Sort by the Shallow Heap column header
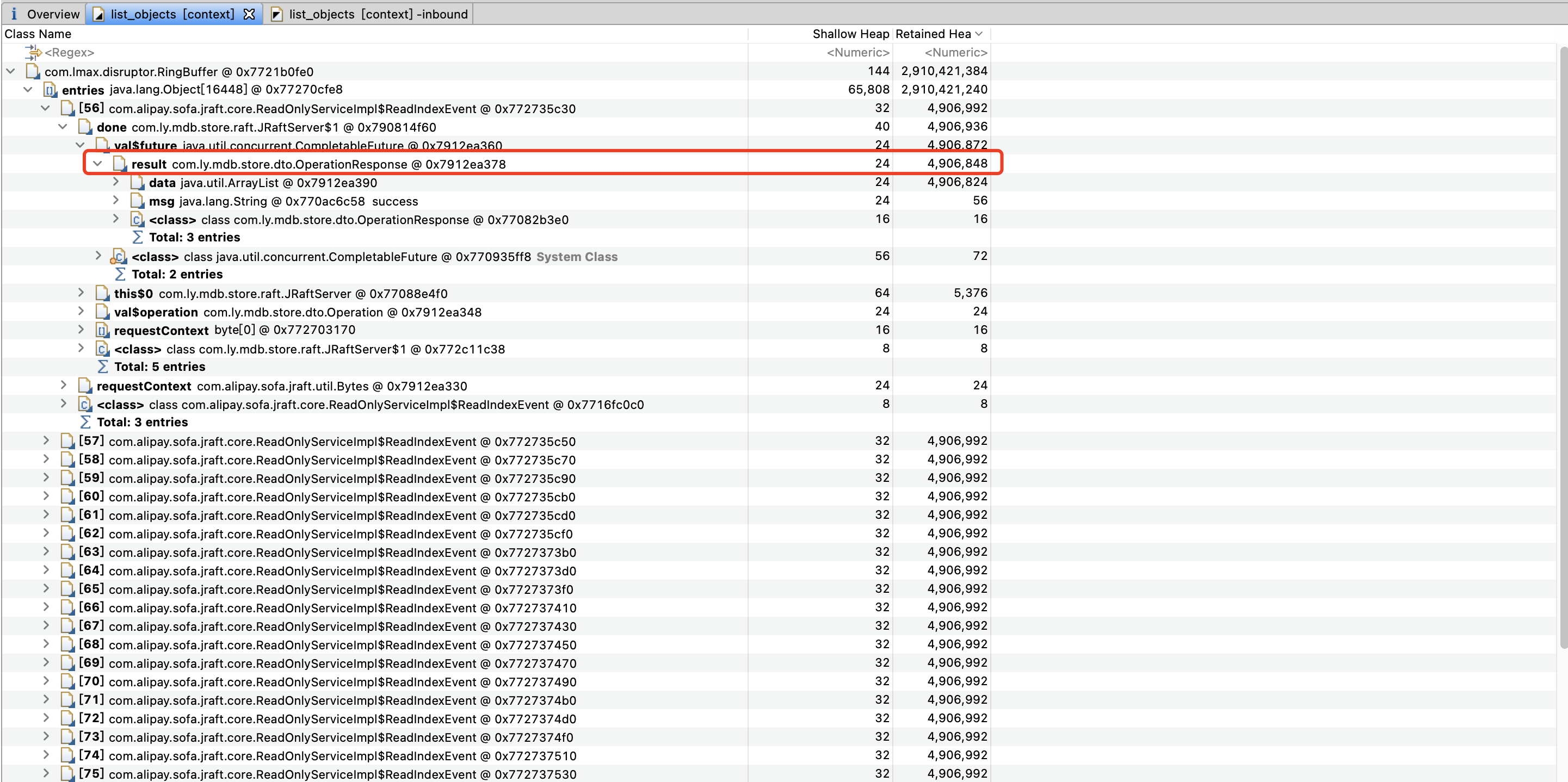 pyautogui.click(x=850, y=34)
